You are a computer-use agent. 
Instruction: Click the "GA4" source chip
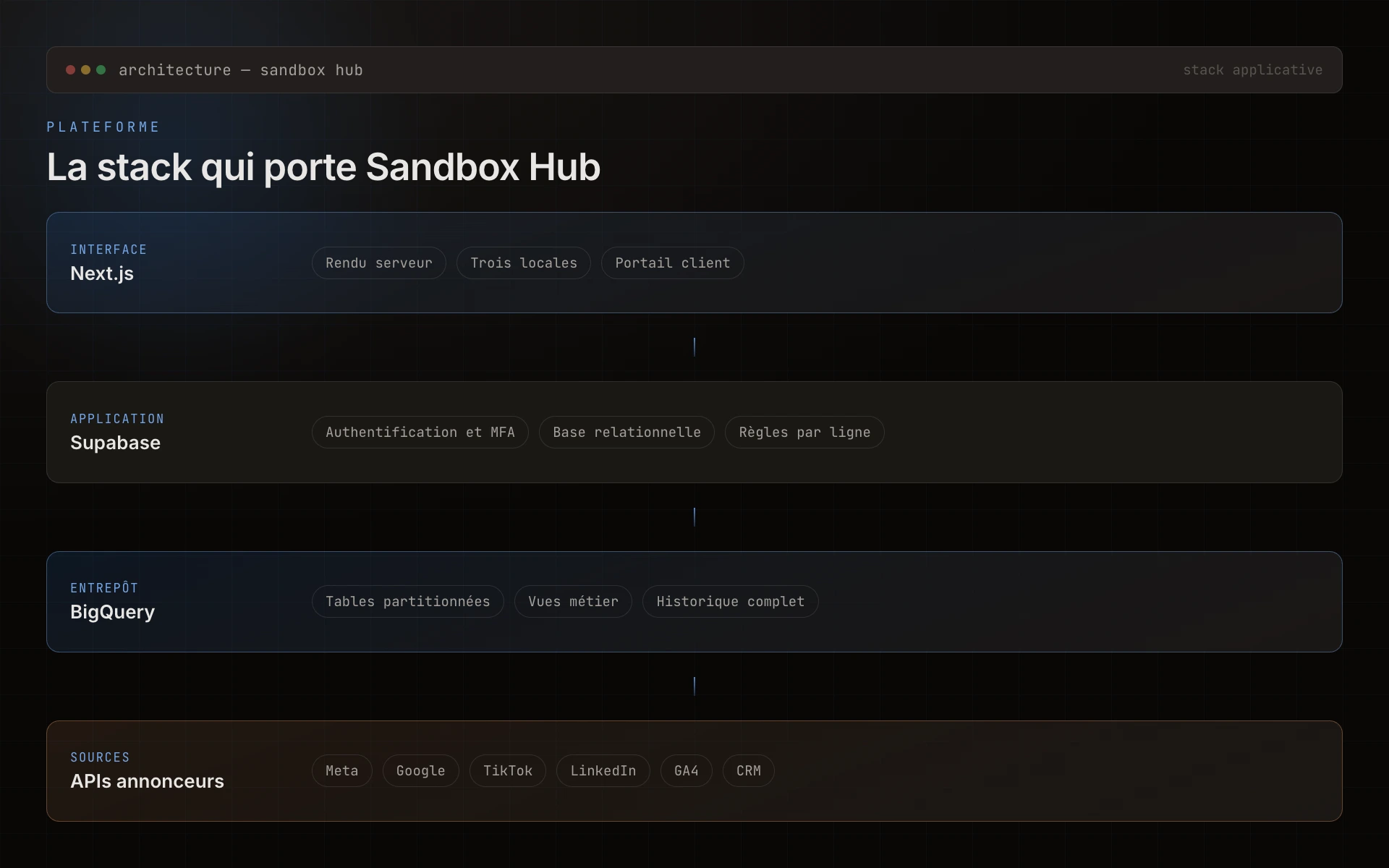(687, 771)
